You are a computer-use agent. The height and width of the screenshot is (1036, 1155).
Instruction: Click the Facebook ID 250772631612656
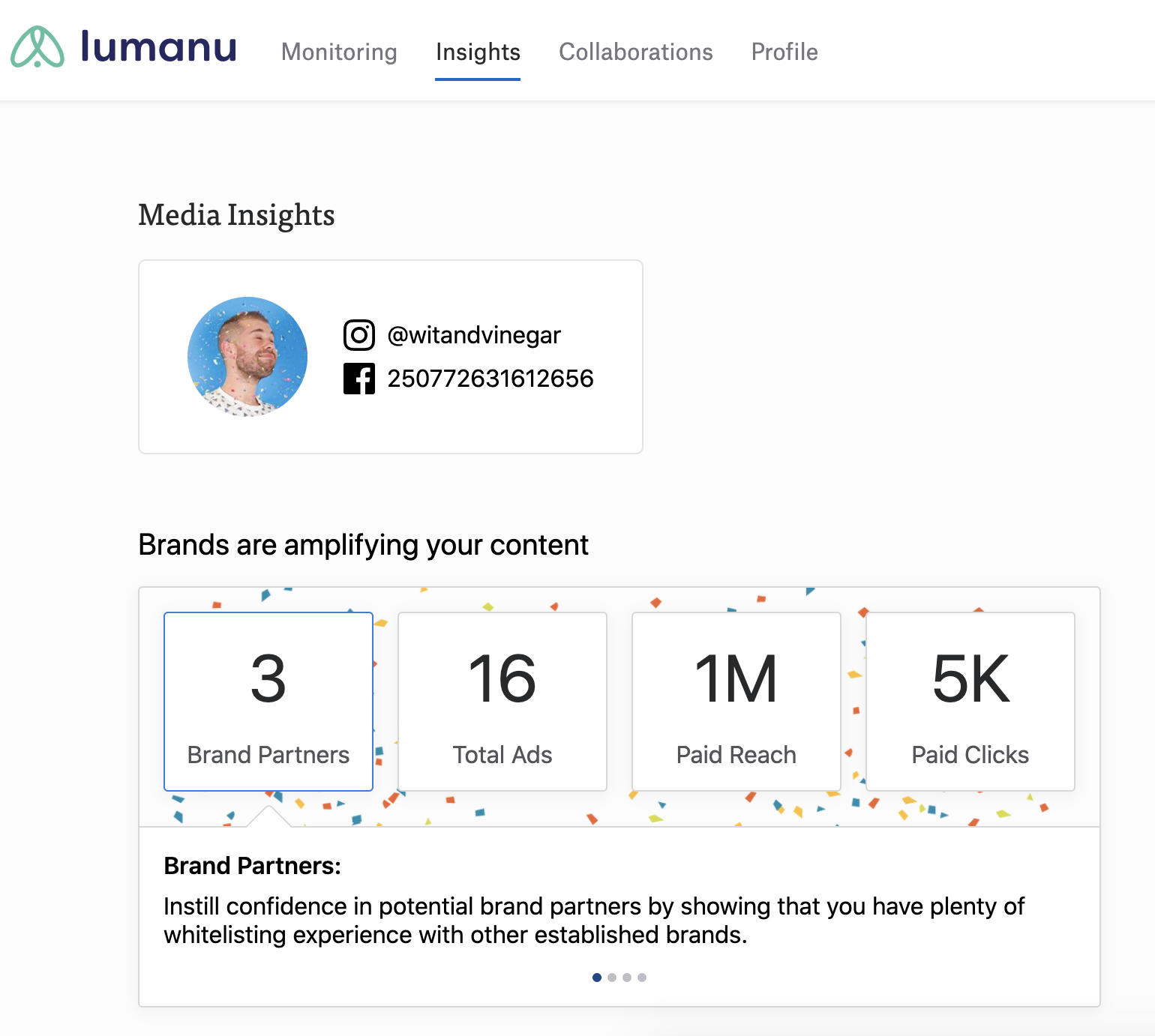pos(490,379)
